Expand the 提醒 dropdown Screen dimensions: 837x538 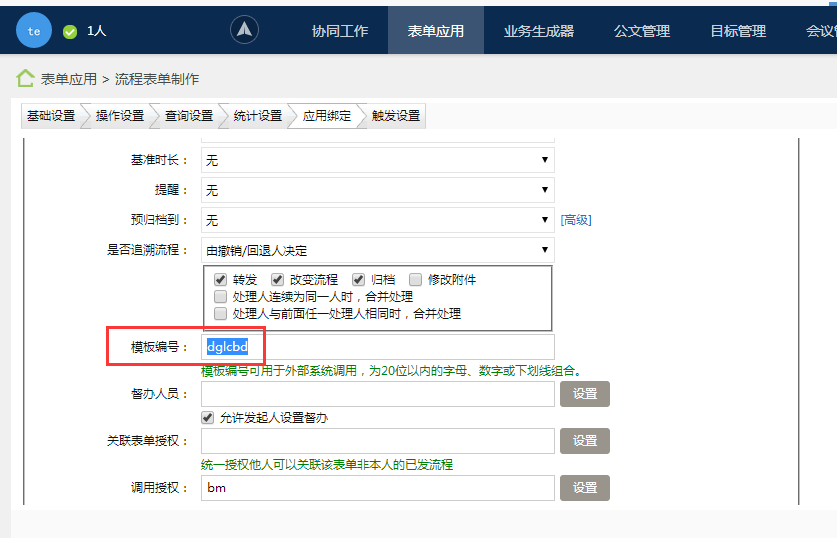click(377, 190)
